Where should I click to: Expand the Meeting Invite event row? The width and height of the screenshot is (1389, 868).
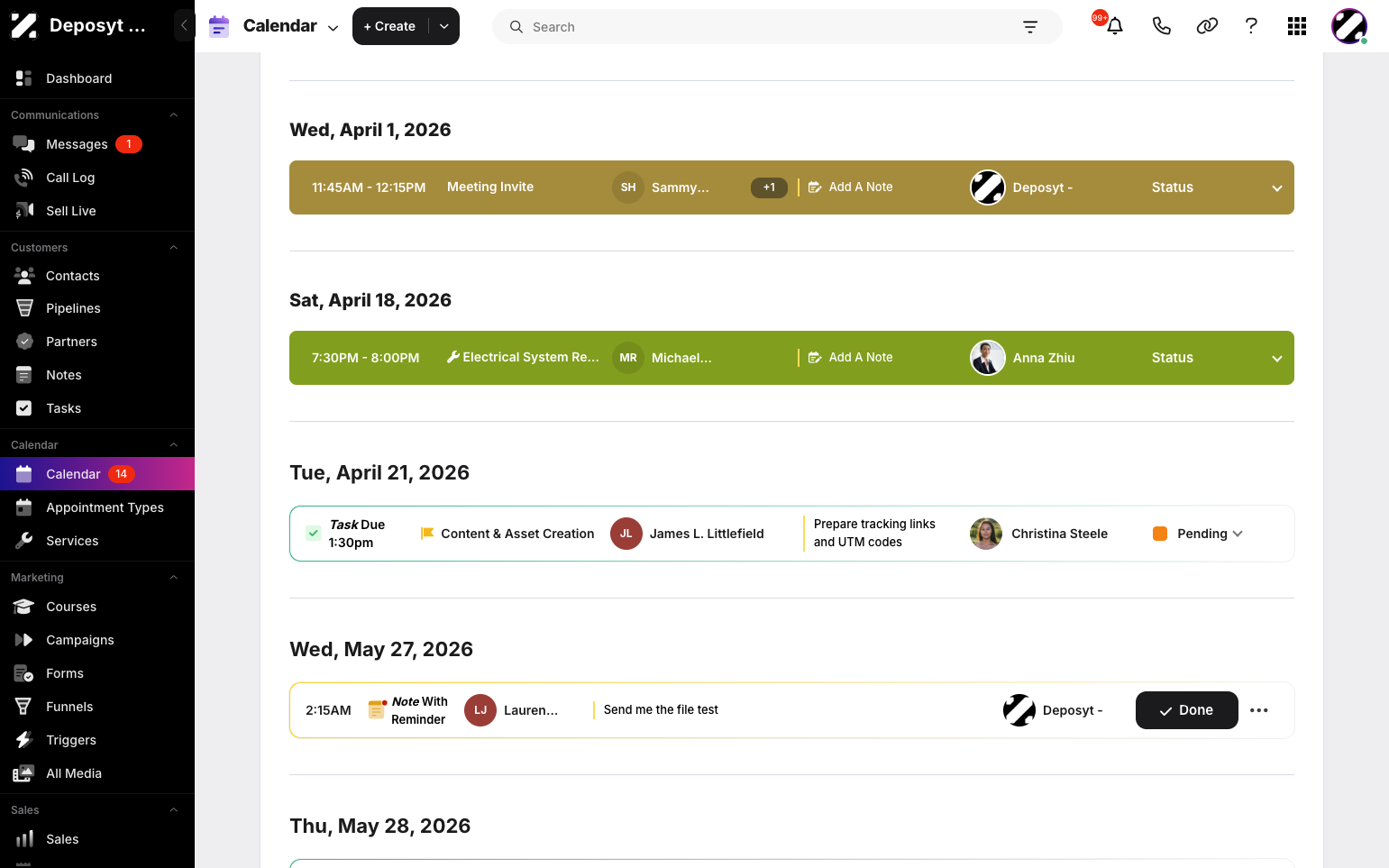pos(1276,188)
